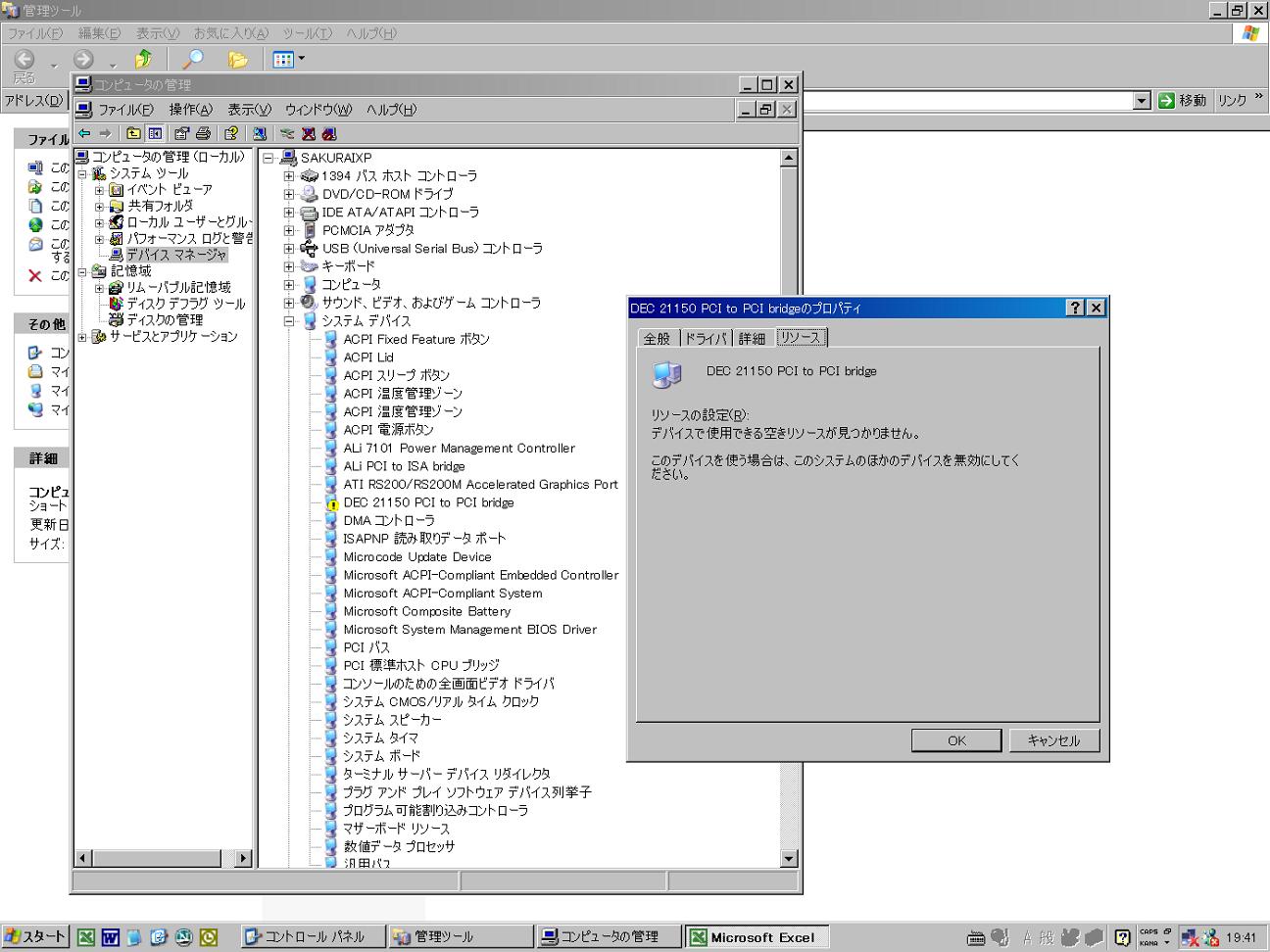Switch to the ドライバ tab
Image resolution: width=1270 pixels, height=952 pixels.
click(706, 338)
